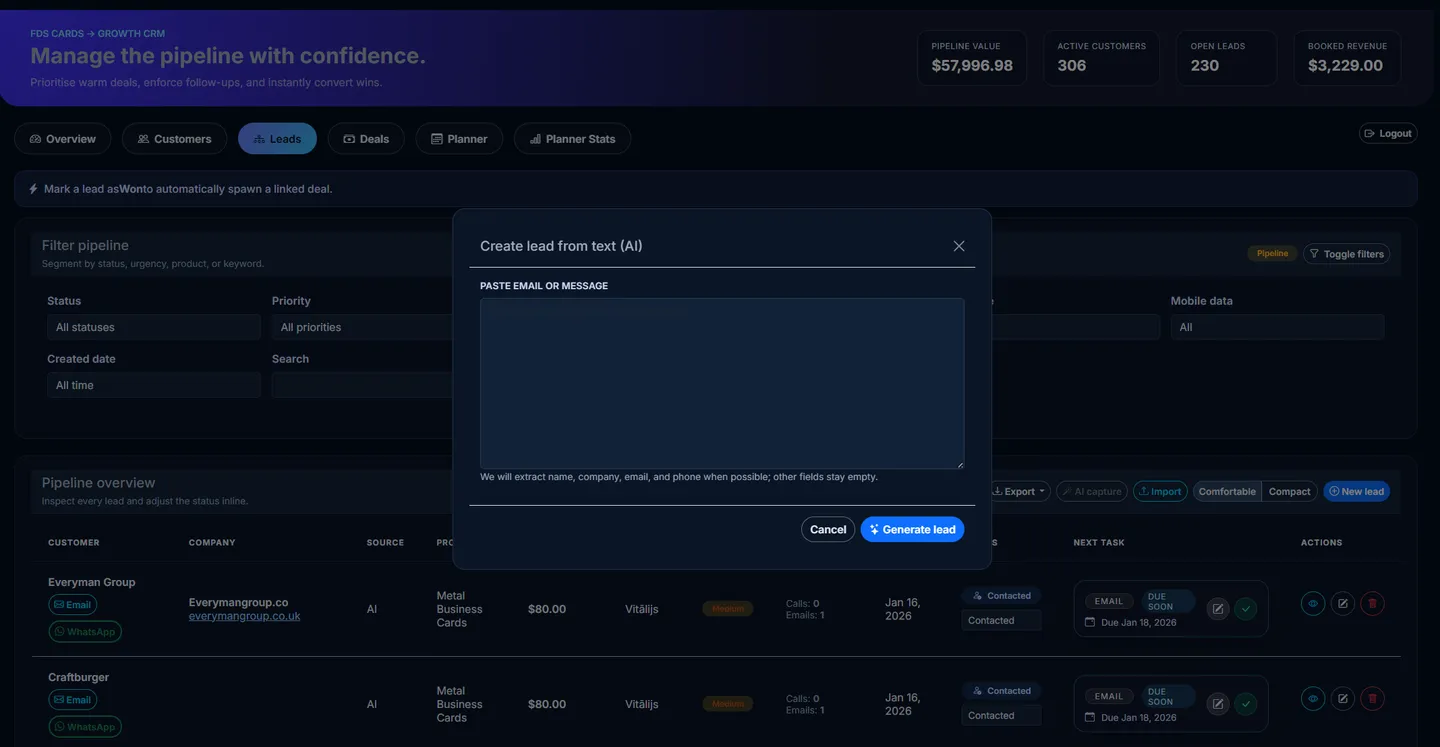Expand the Status filter dropdown
The image size is (1440, 747).
click(154, 327)
